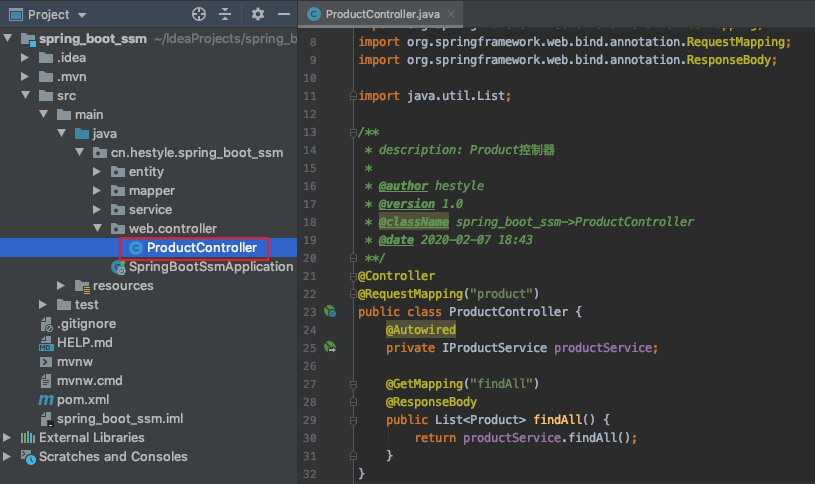Click IProductService type on line 25
815x484 pixels.
click(494, 348)
